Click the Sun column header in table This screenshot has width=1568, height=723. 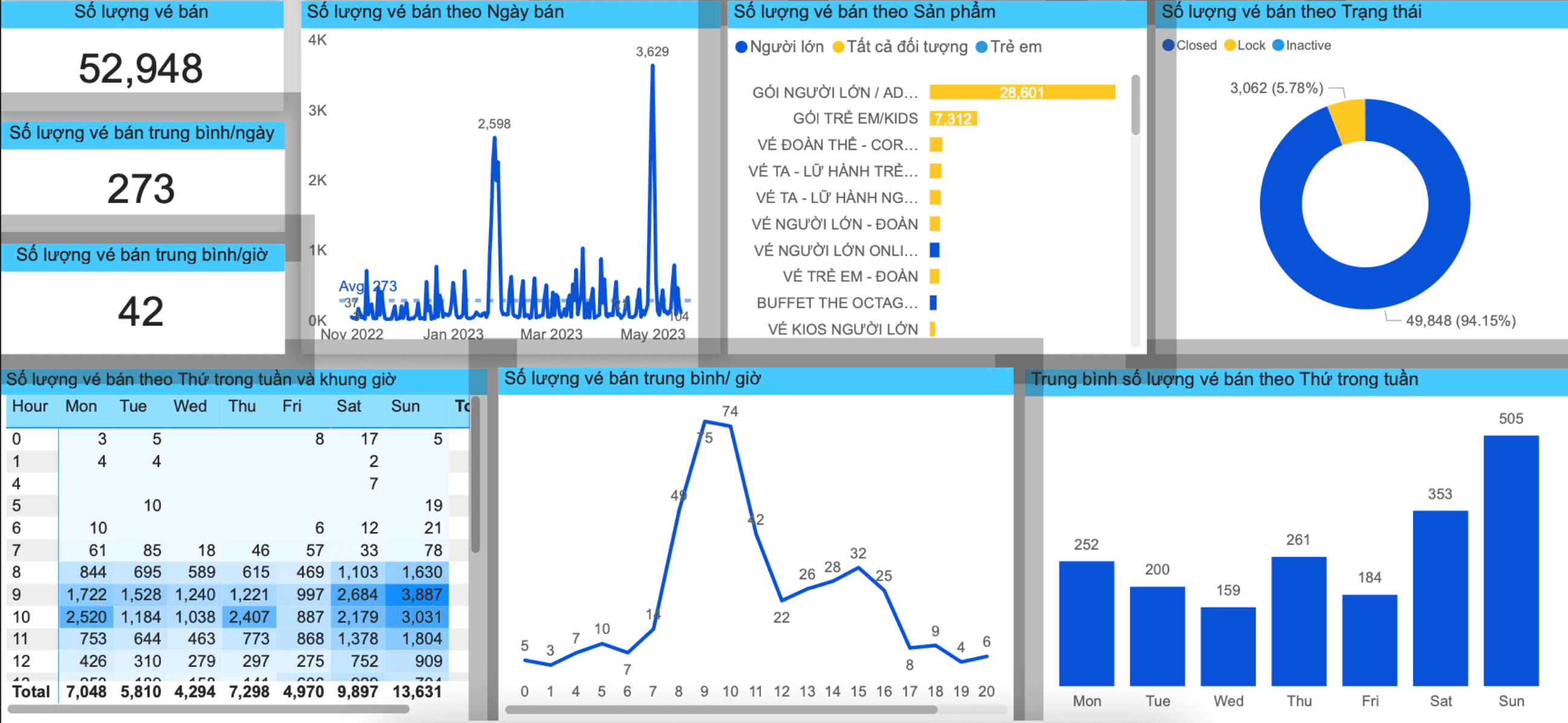point(405,406)
